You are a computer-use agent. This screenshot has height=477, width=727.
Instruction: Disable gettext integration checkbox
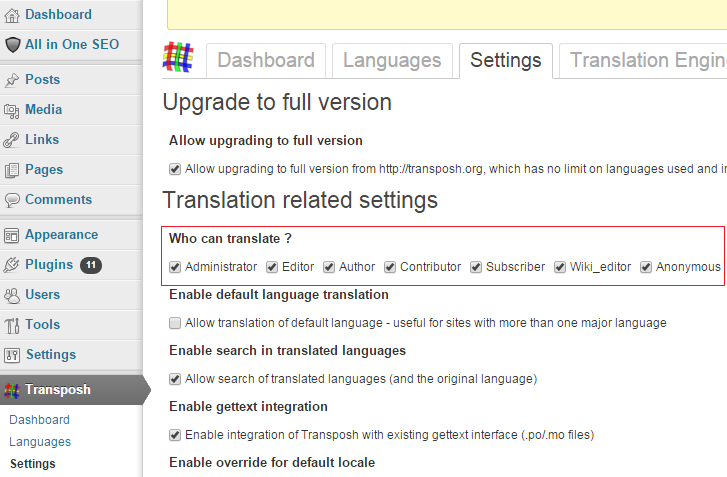coord(175,435)
